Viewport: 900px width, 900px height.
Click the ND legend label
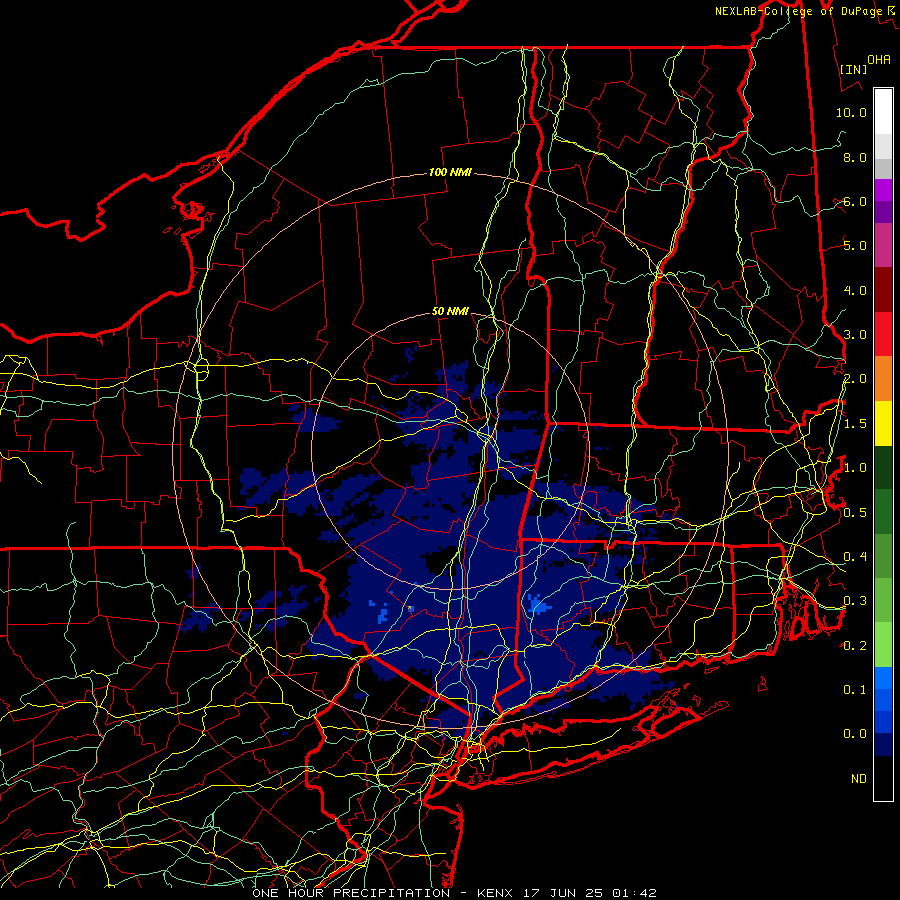tap(859, 779)
